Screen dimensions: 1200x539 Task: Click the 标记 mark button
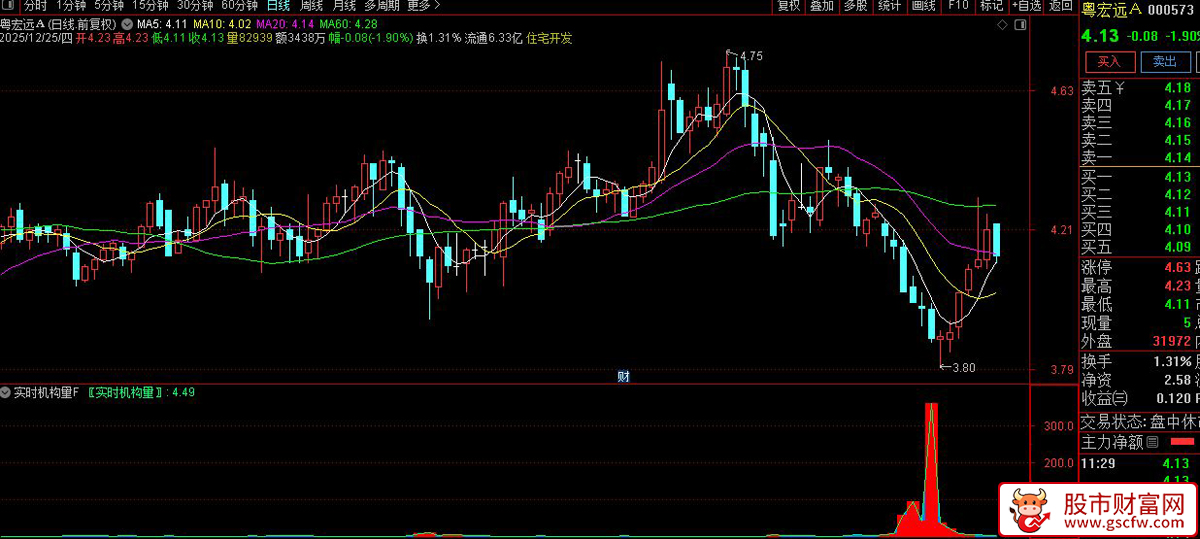[x=991, y=6]
